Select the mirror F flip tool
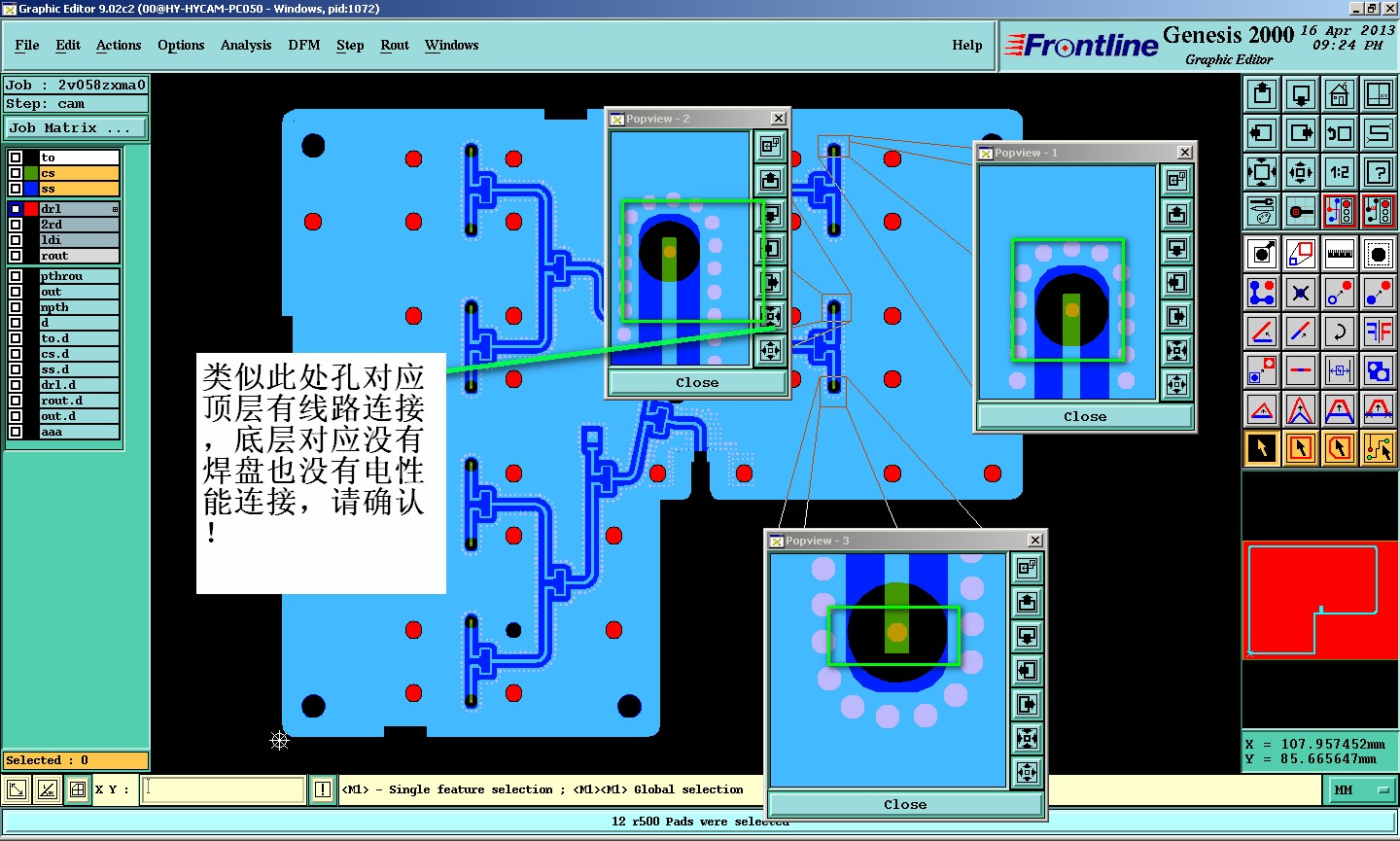The width and height of the screenshot is (1400, 841). [1379, 332]
